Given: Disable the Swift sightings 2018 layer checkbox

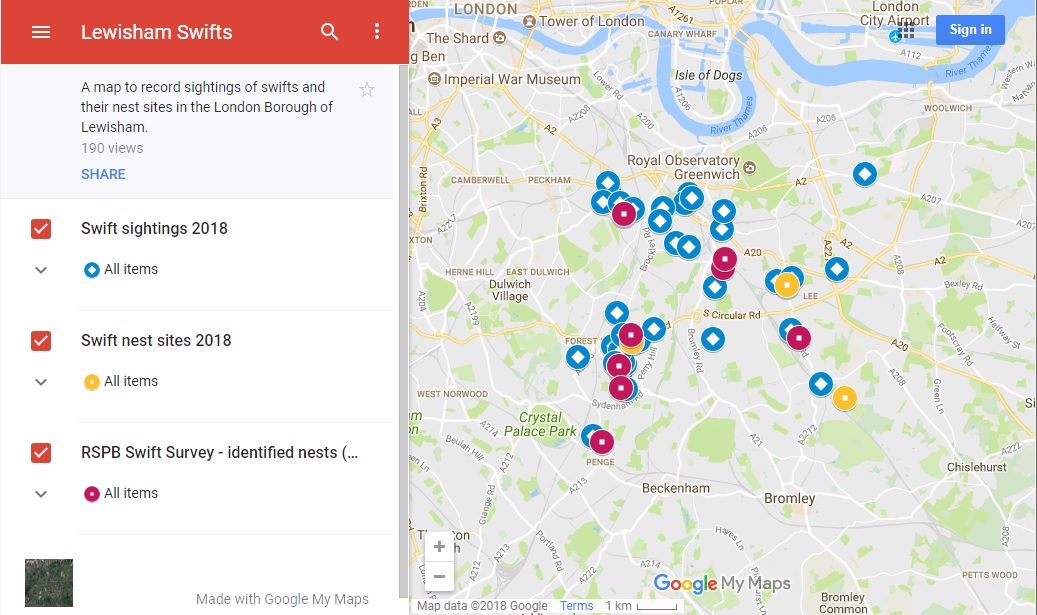Looking at the screenshot, I should point(40,228).
